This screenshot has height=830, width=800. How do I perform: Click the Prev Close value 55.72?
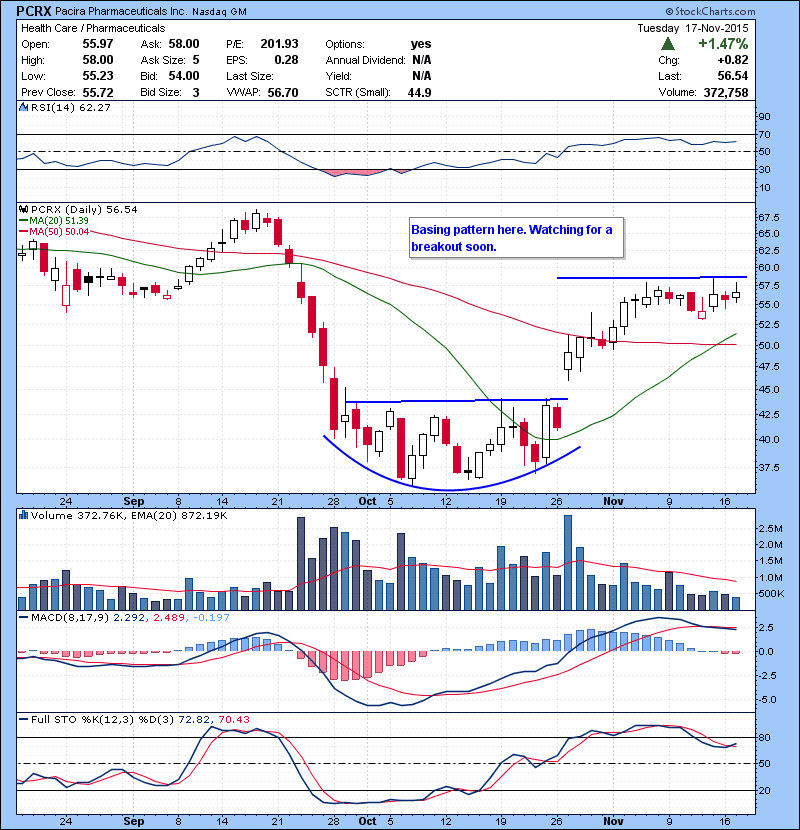click(98, 92)
